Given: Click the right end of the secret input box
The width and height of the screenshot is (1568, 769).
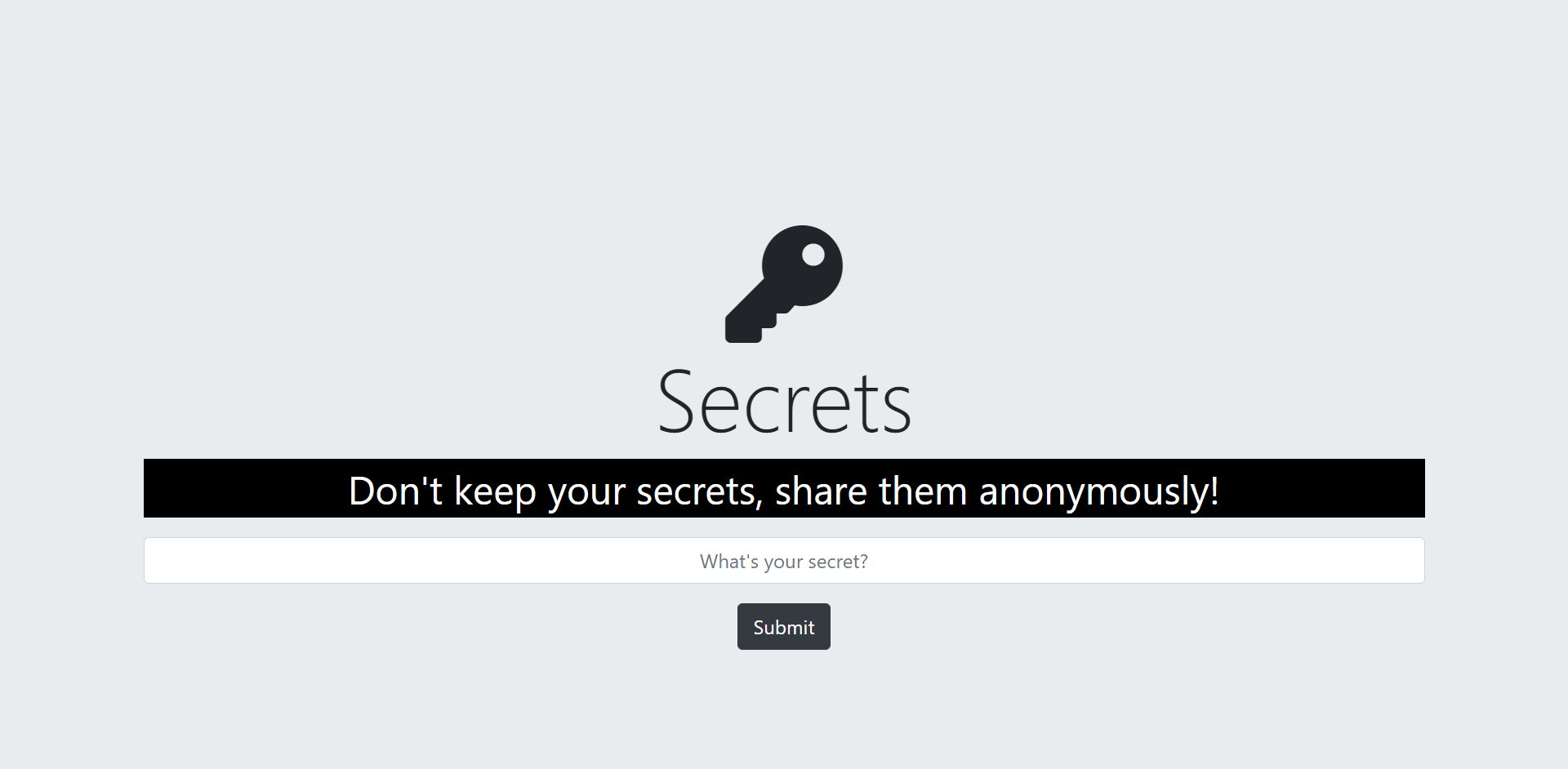Looking at the screenshot, I should pyautogui.click(x=1405, y=560).
